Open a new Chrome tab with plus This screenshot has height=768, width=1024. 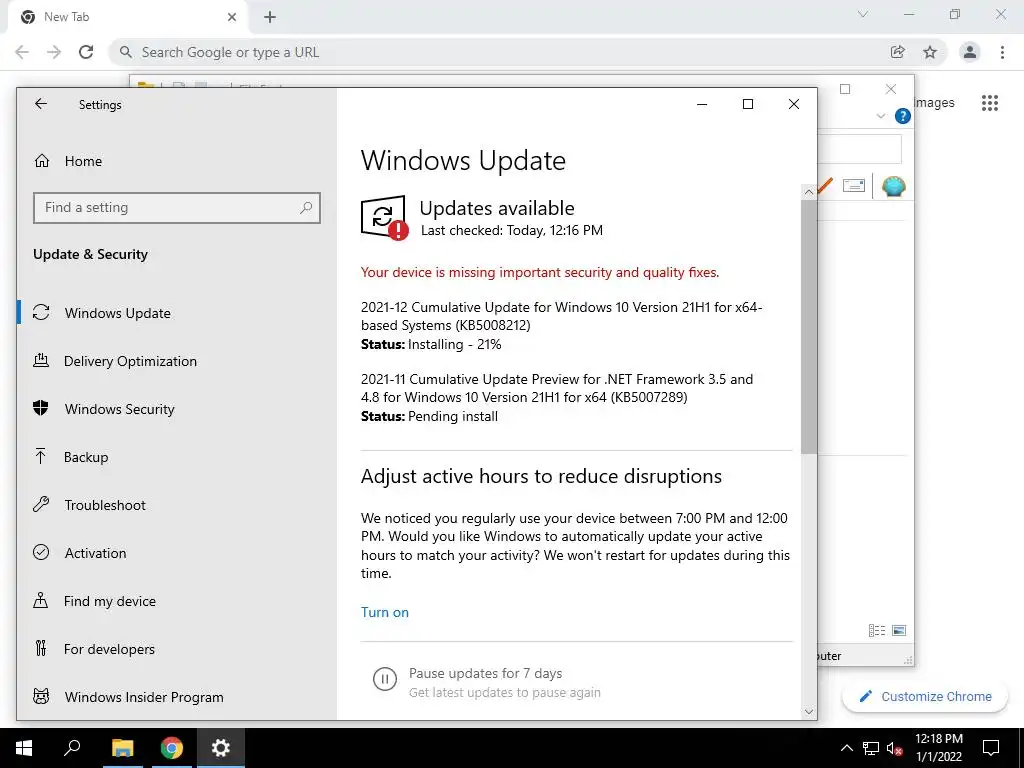click(270, 18)
